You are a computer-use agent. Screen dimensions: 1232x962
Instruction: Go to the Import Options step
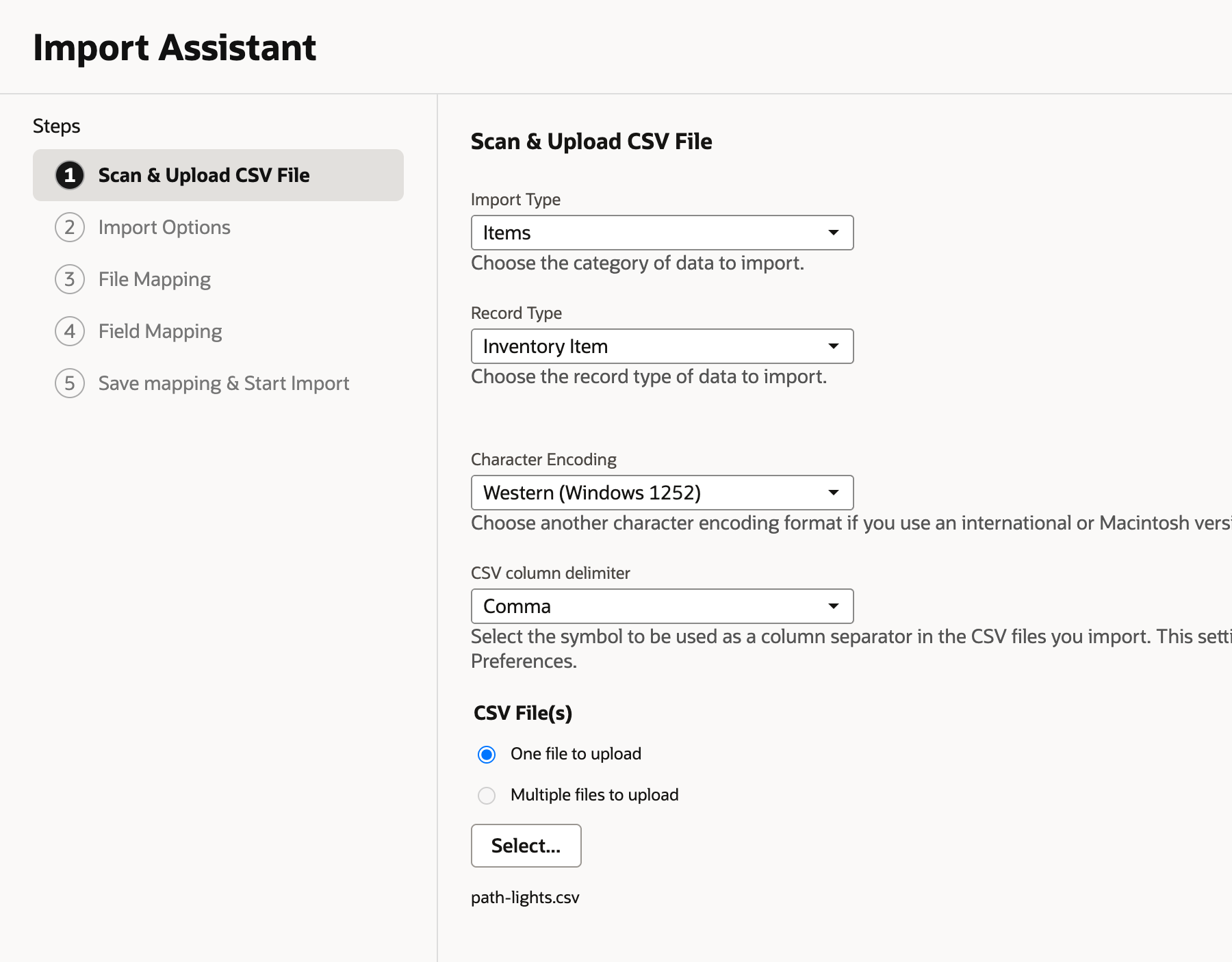[x=164, y=227]
